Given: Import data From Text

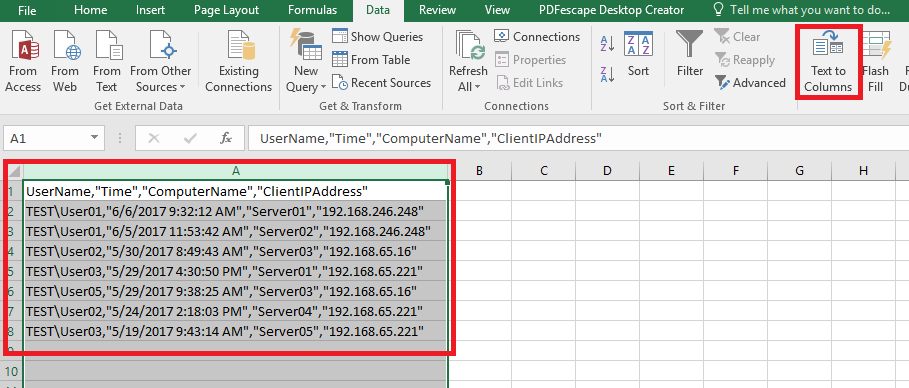Looking at the screenshot, I should pyautogui.click(x=107, y=61).
